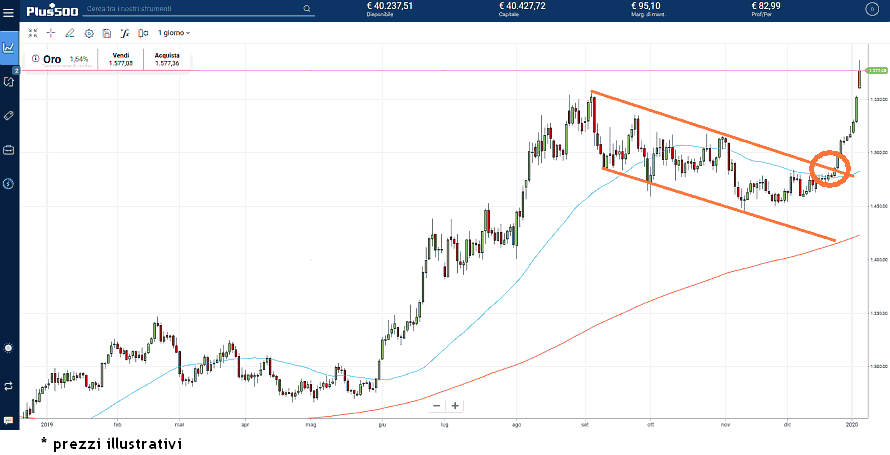The image size is (890, 455).
Task: Zoom out chart with minus button
Action: point(437,405)
